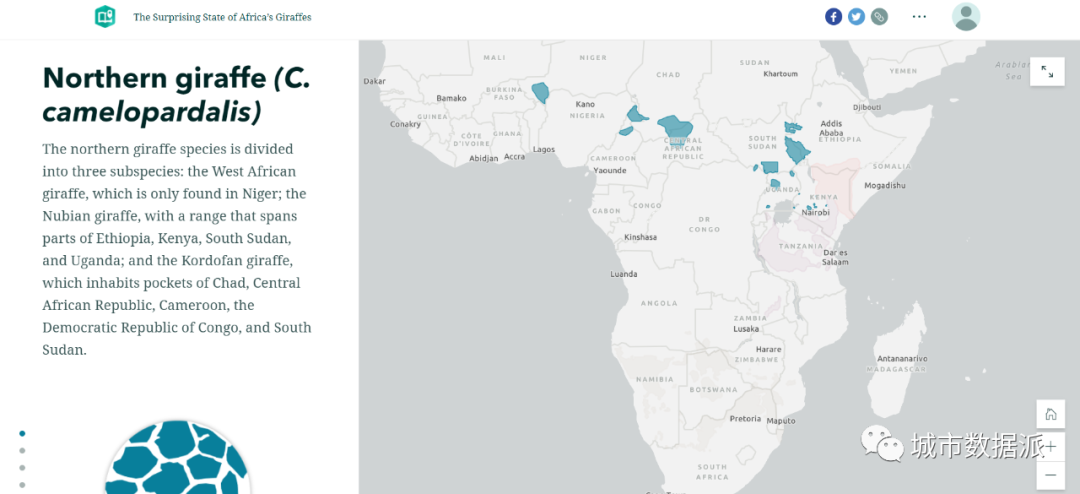Select the fourth slide navigation dot

click(23, 485)
